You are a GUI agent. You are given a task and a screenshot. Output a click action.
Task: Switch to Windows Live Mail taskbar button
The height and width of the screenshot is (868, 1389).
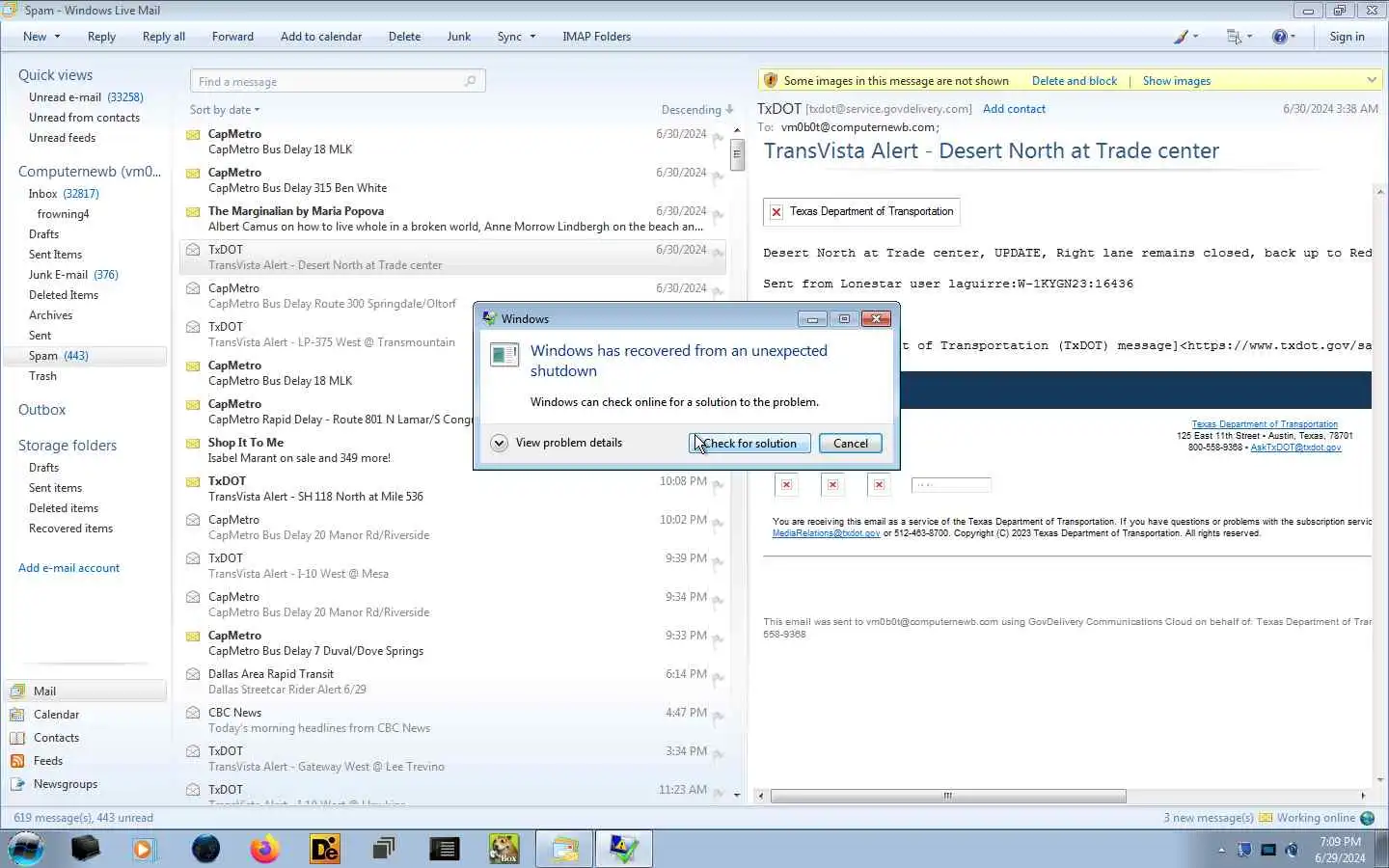coord(565,849)
